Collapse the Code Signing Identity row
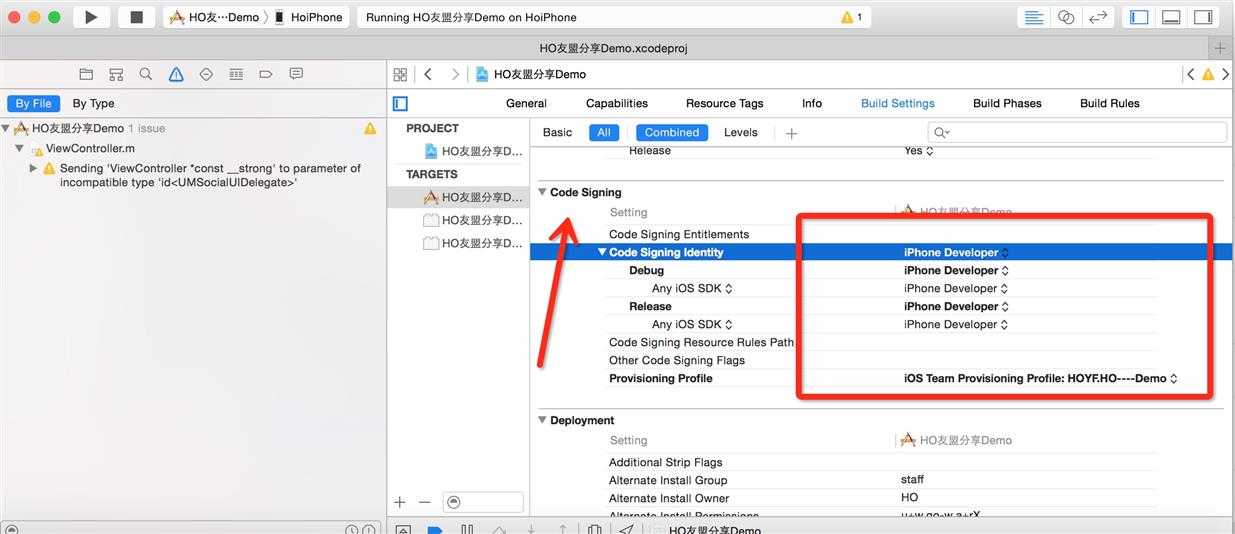 click(602, 252)
